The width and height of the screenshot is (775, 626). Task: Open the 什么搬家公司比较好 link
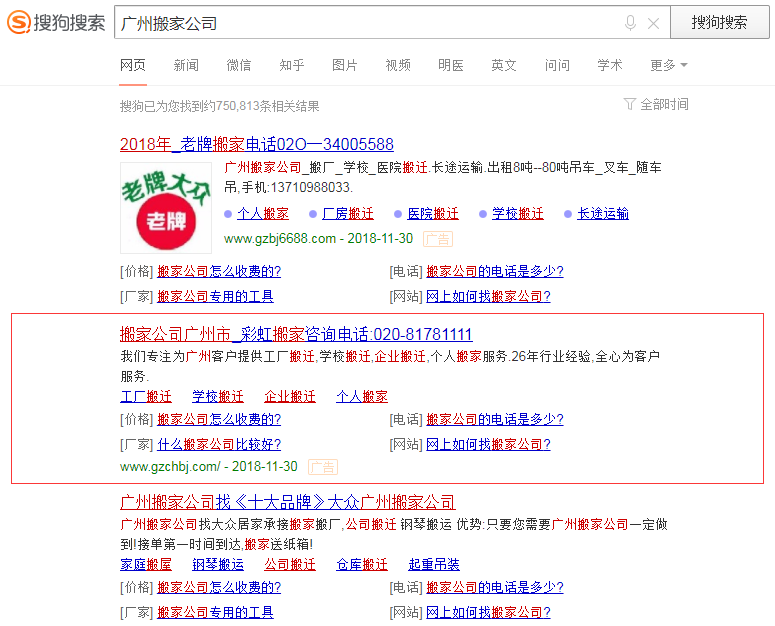point(219,445)
